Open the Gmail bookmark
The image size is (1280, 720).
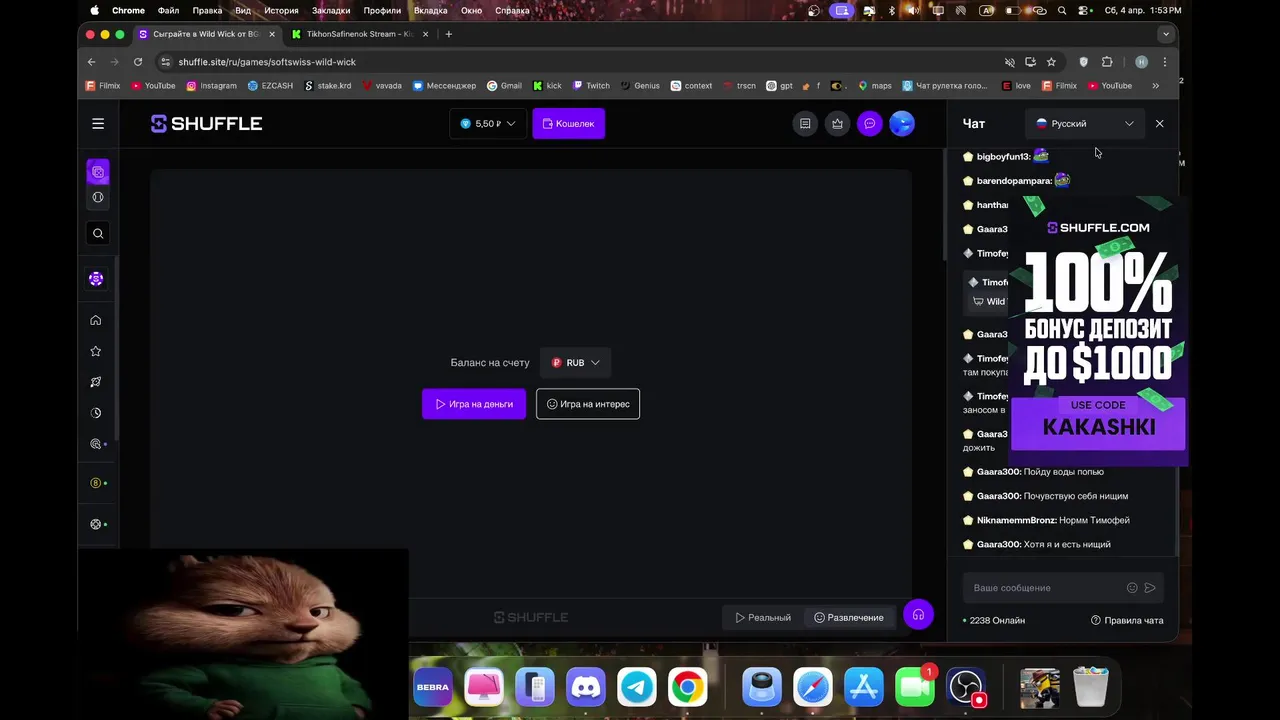(x=504, y=86)
